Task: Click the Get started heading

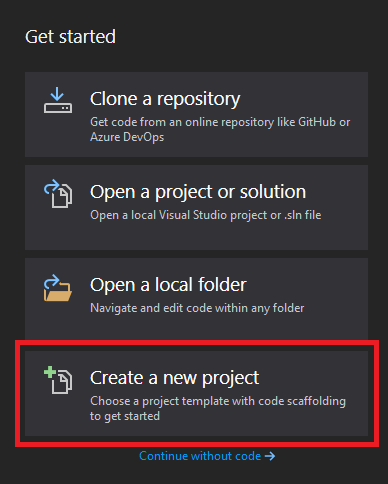Action: click(x=70, y=36)
